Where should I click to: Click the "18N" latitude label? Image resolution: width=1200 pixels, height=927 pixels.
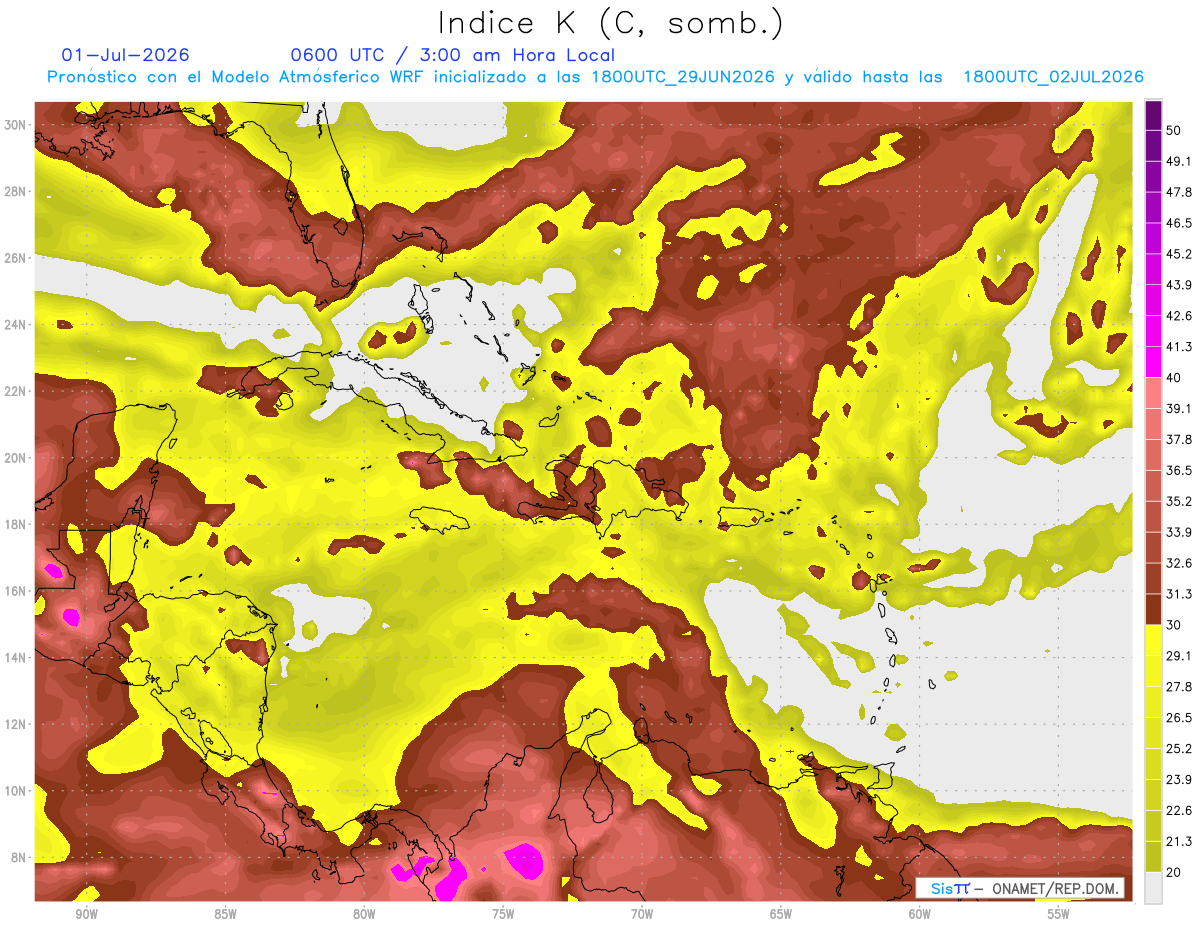tap(15, 525)
